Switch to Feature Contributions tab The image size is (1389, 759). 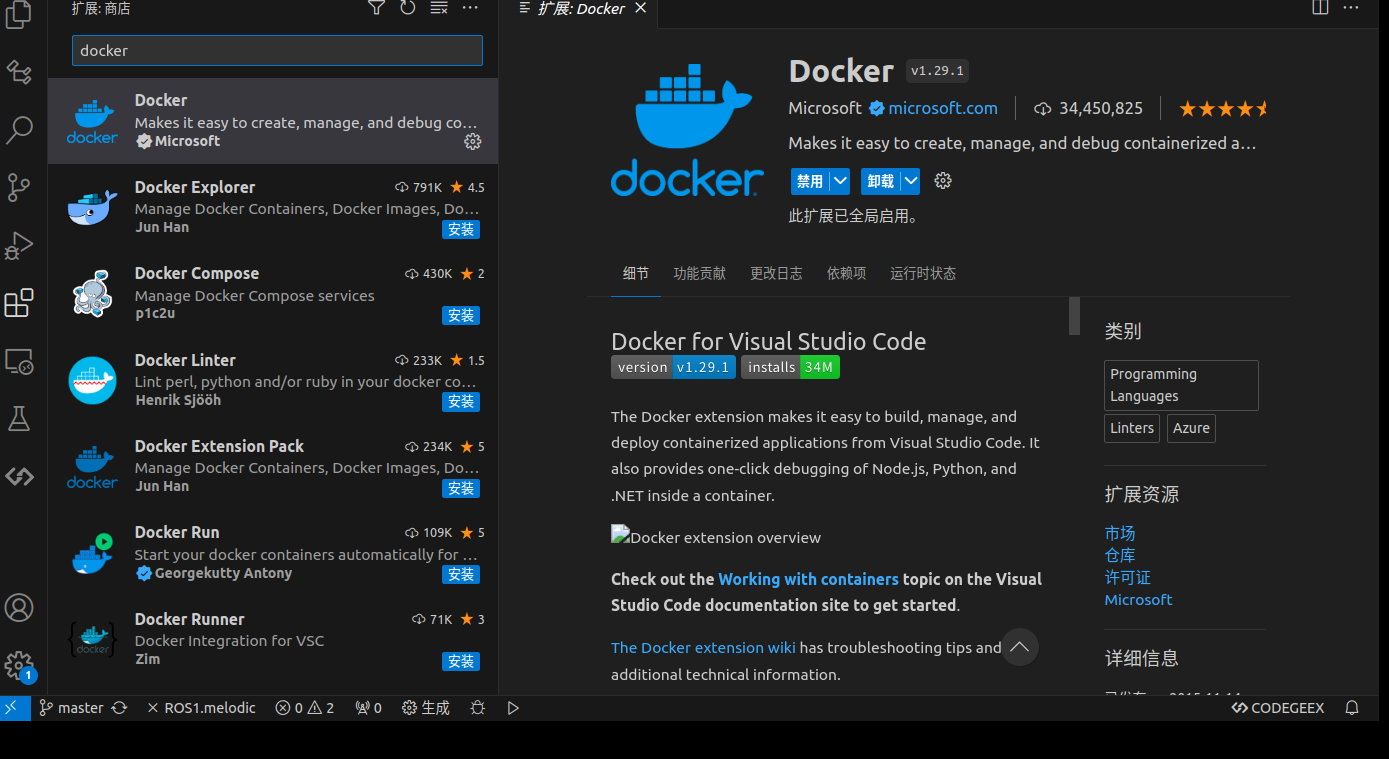(700, 273)
